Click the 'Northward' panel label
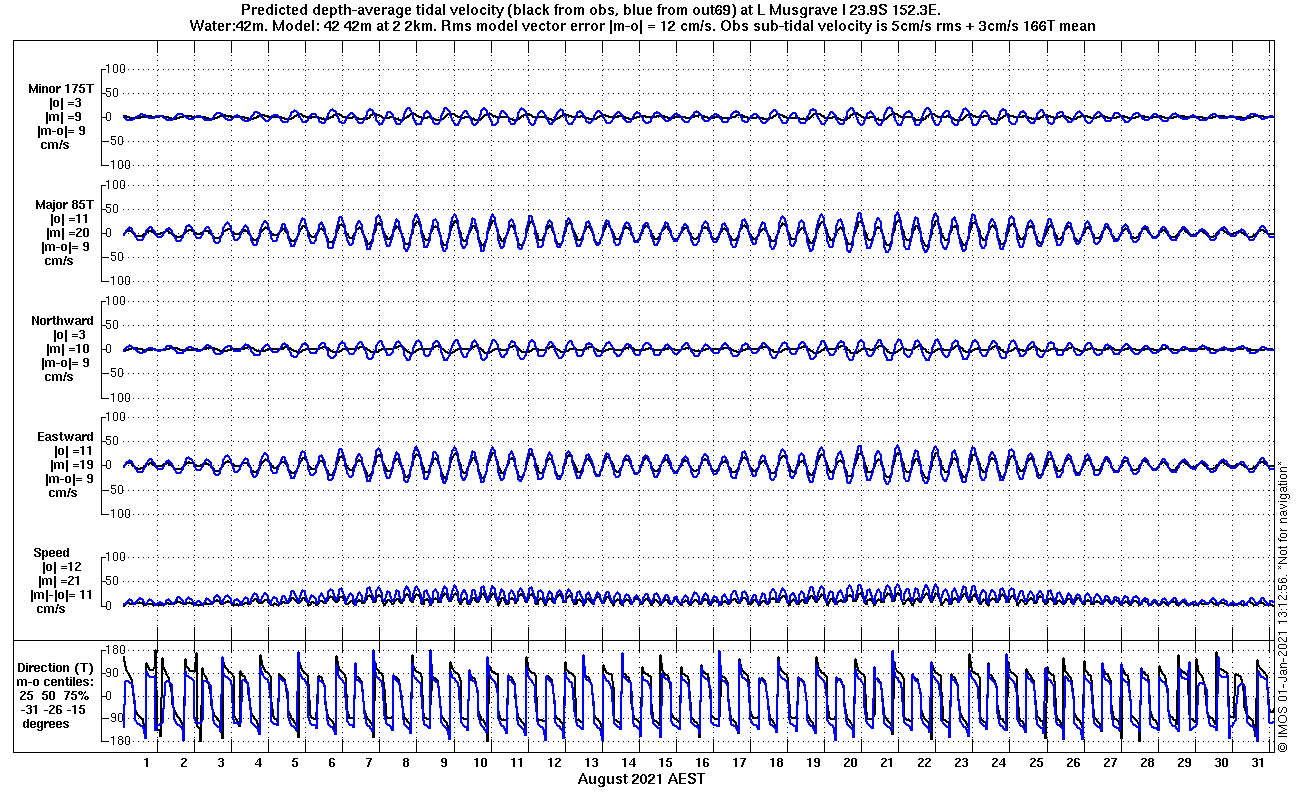The image size is (1300, 800). [x=62, y=321]
